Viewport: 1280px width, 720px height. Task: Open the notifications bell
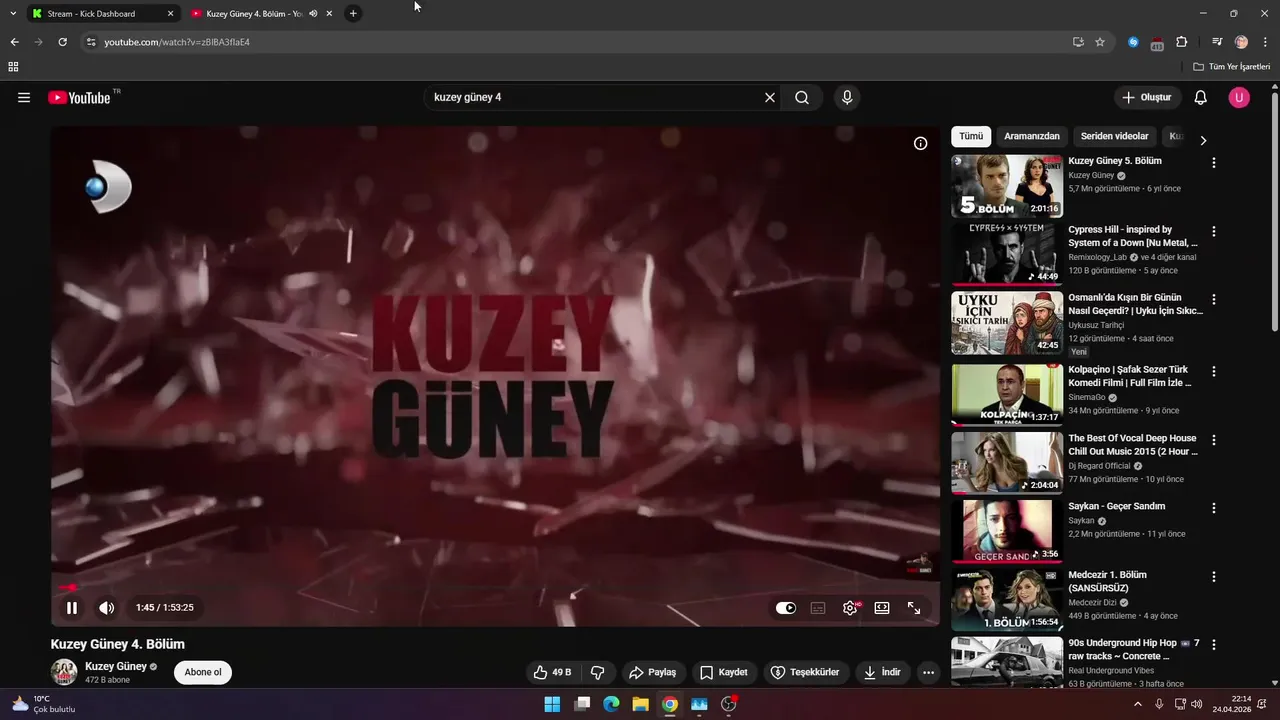coord(1201,97)
